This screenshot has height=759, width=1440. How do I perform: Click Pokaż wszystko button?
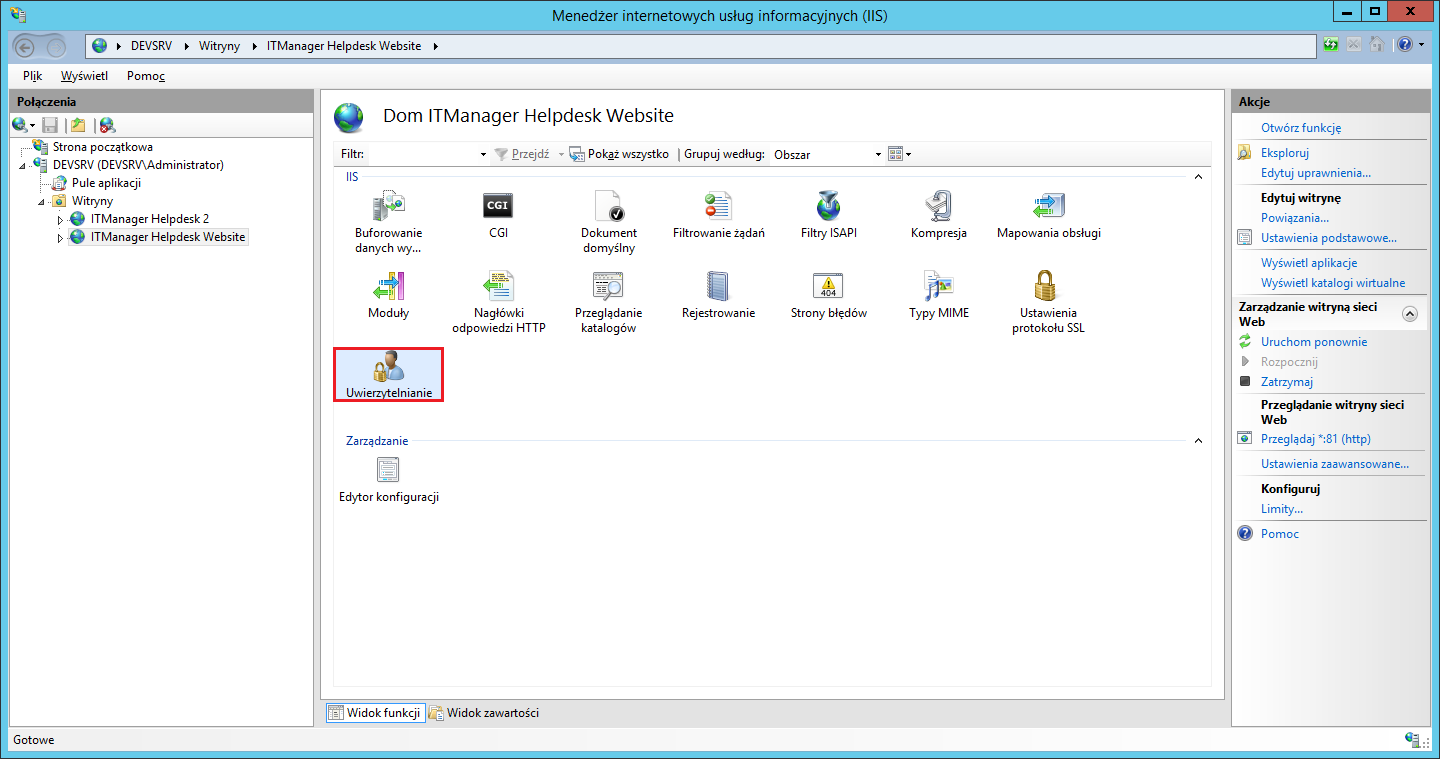click(619, 154)
